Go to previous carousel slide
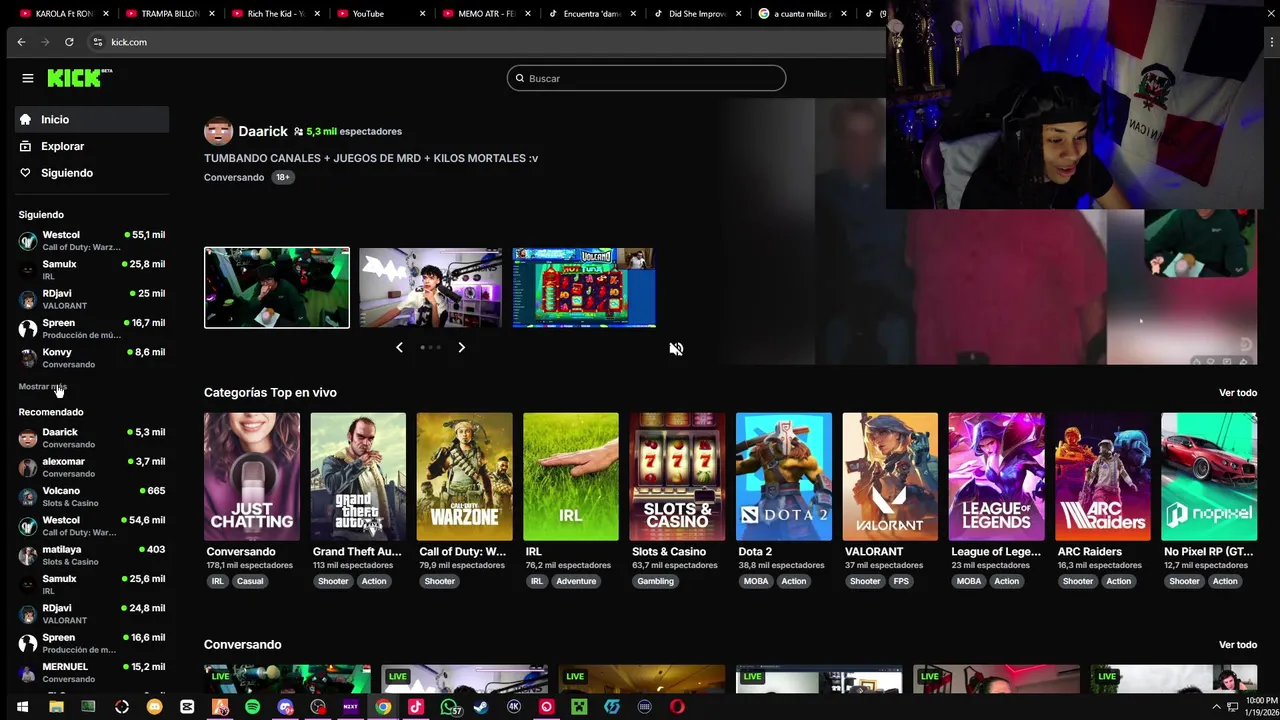The image size is (1280, 720). (399, 347)
